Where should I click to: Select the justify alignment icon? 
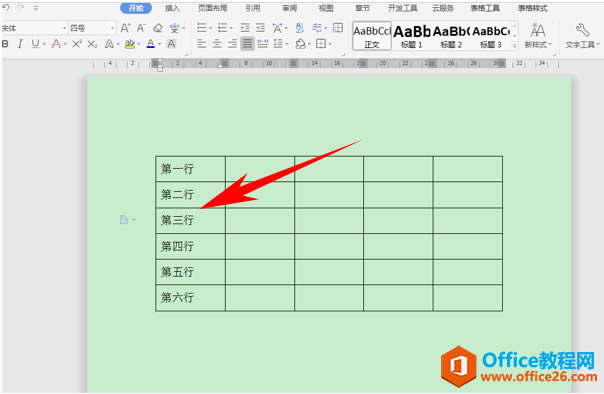247,44
